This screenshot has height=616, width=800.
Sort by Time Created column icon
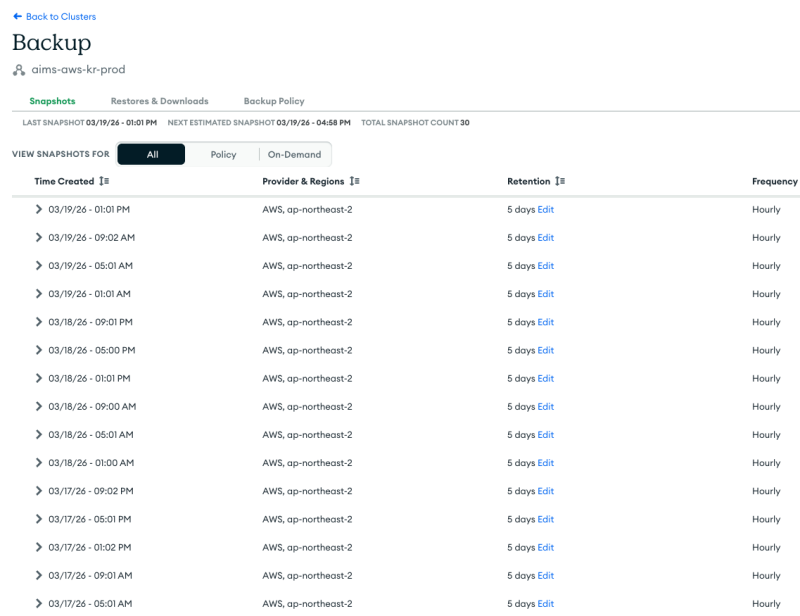tap(104, 182)
